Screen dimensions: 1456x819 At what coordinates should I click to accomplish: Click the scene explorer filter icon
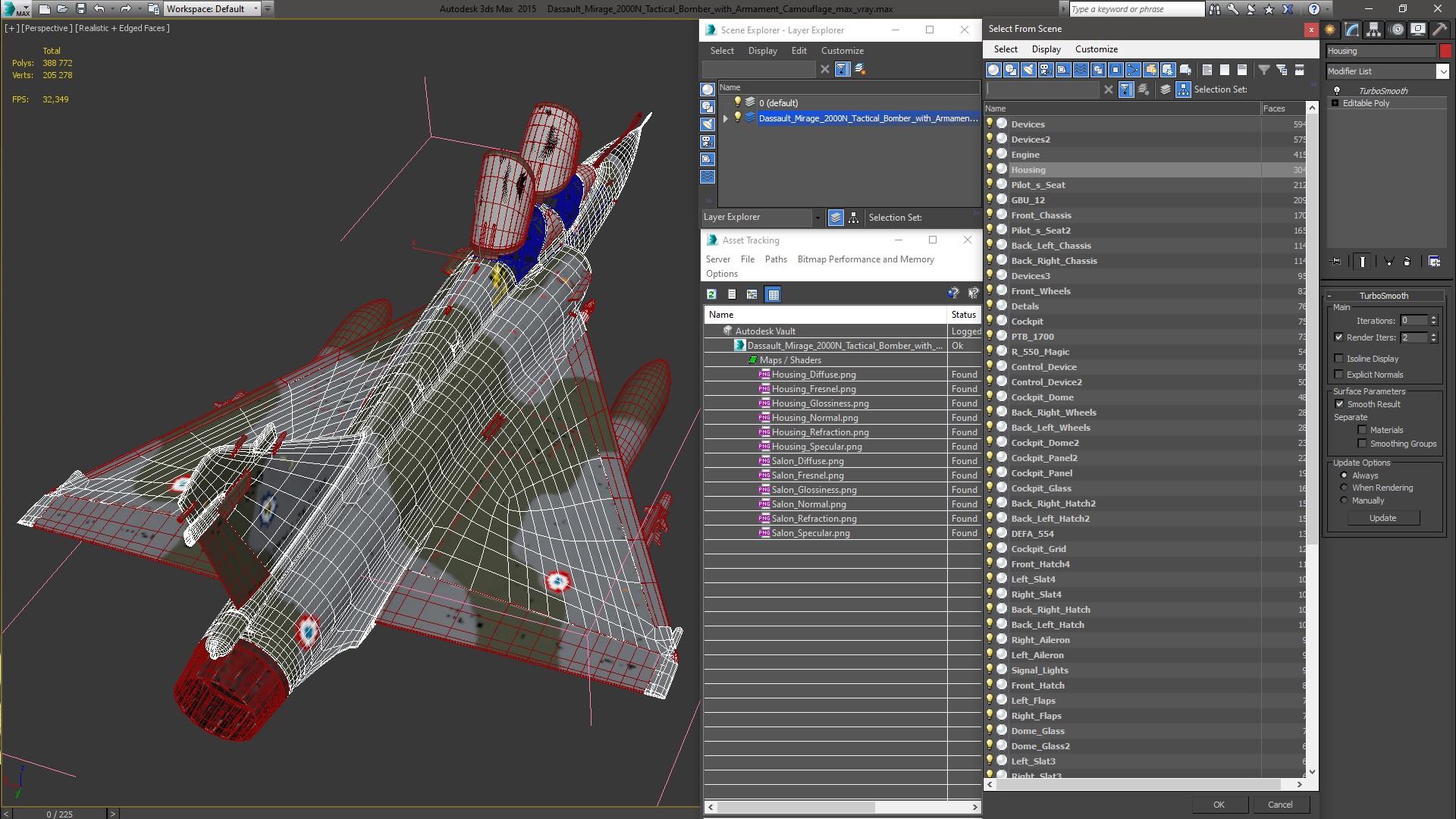[842, 67]
